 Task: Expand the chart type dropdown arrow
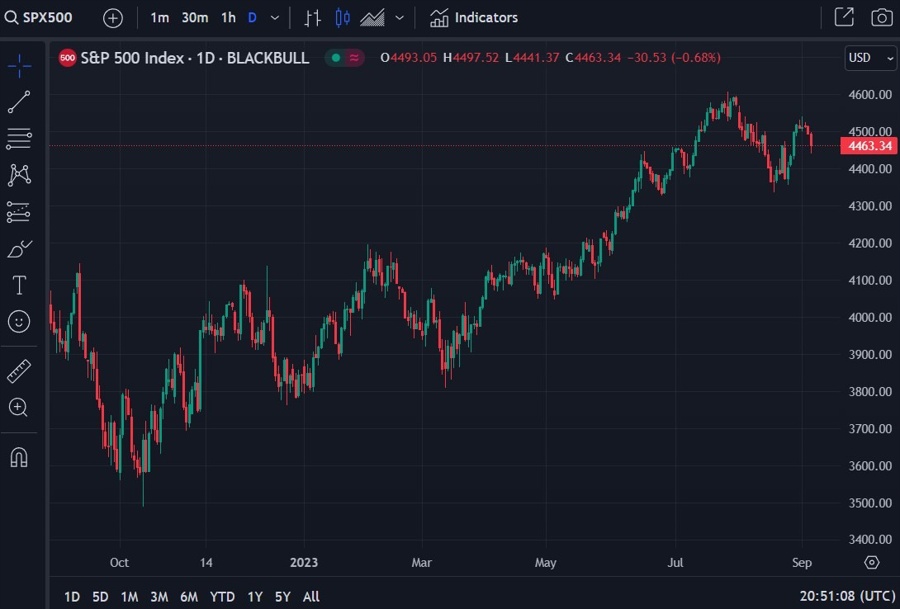(401, 17)
